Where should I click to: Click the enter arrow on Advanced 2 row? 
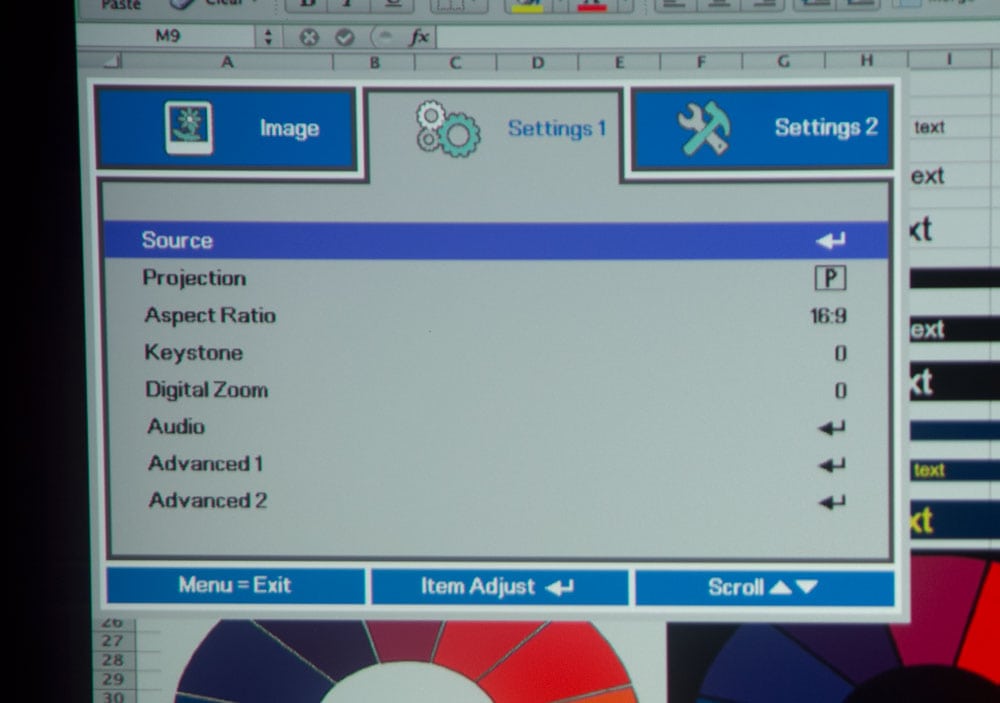832,503
